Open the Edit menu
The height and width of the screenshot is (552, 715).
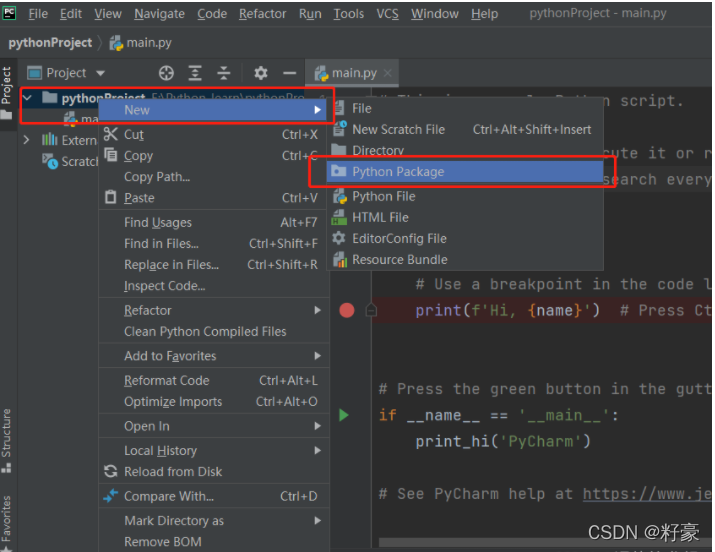click(71, 14)
